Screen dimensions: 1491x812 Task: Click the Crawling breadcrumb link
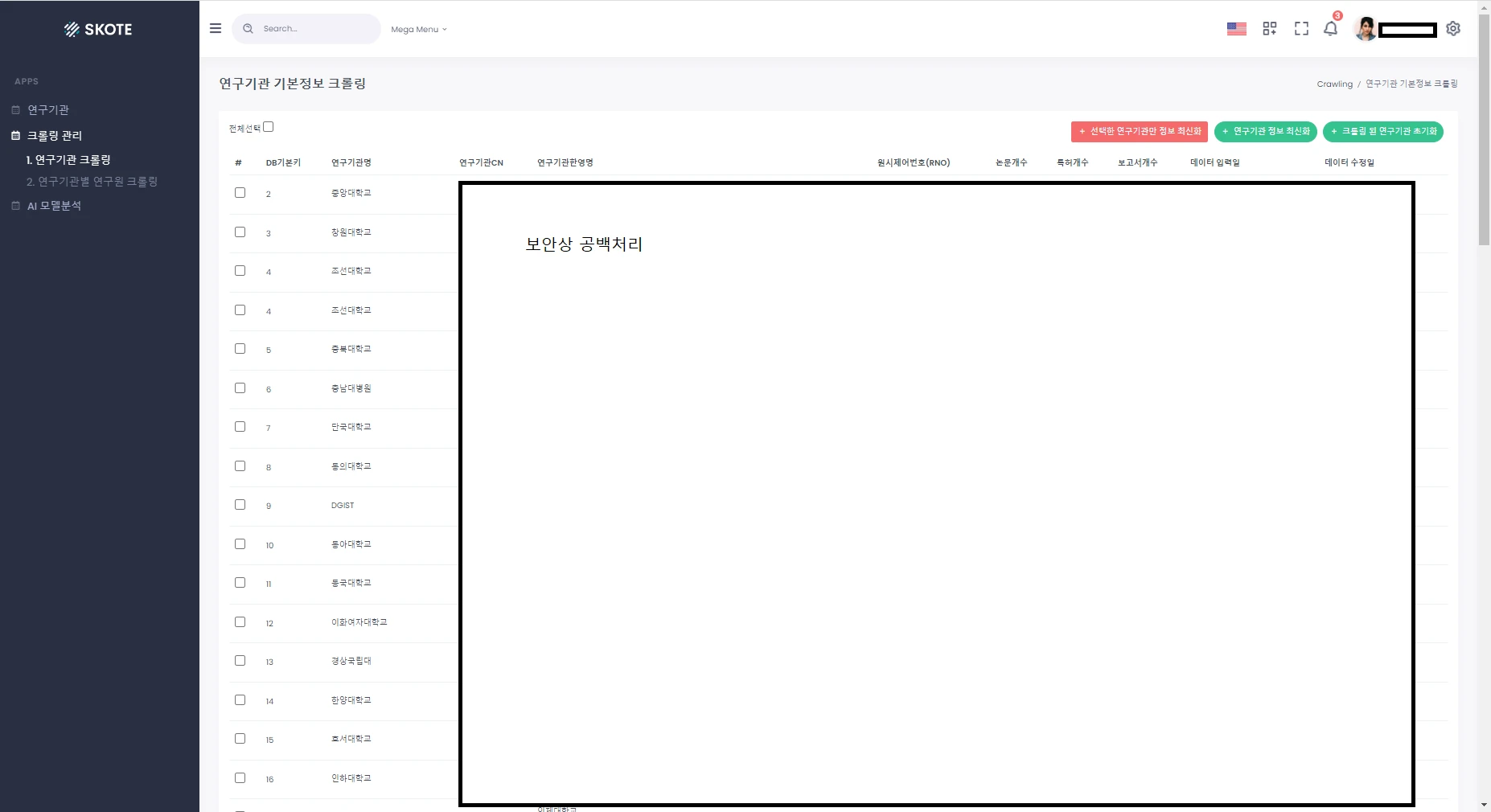tap(1334, 83)
